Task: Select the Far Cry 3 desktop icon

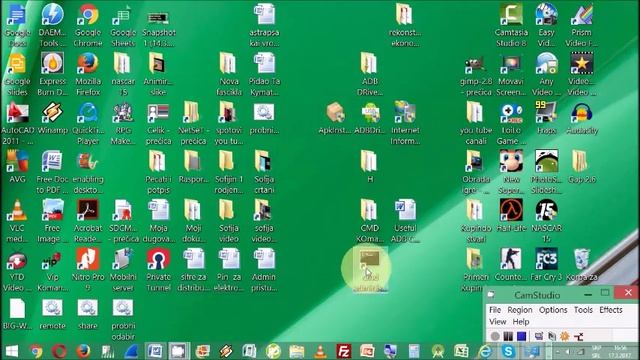Action: point(546,265)
